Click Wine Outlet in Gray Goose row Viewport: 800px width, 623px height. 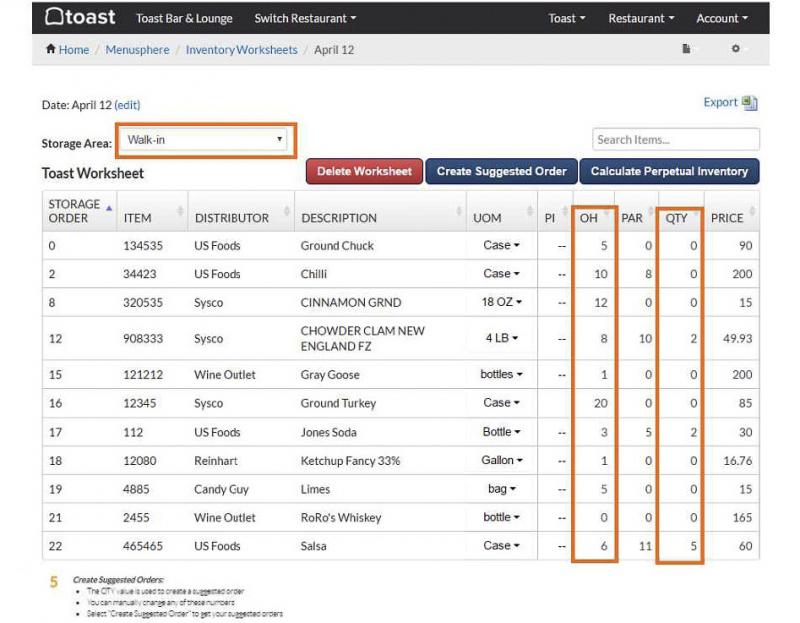[224, 375]
